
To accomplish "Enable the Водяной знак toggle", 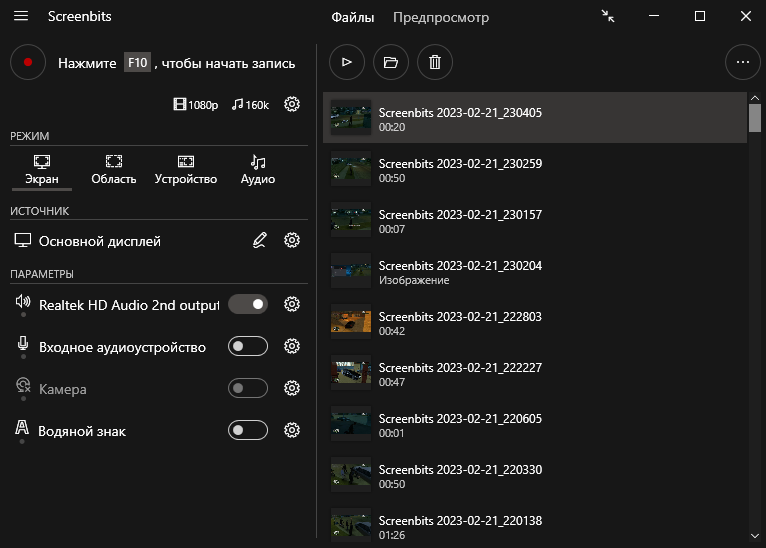I will 248,430.
